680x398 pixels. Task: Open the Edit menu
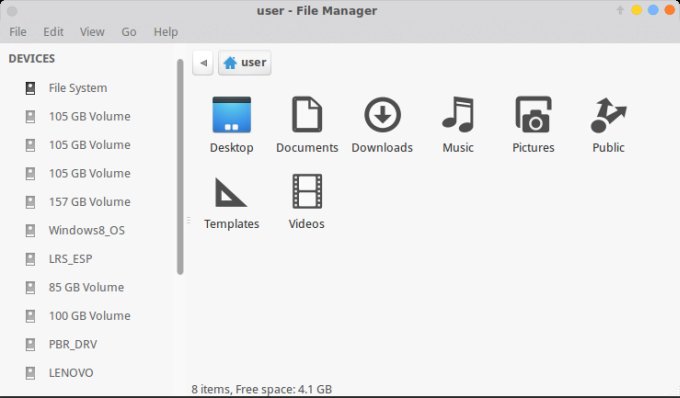53,32
